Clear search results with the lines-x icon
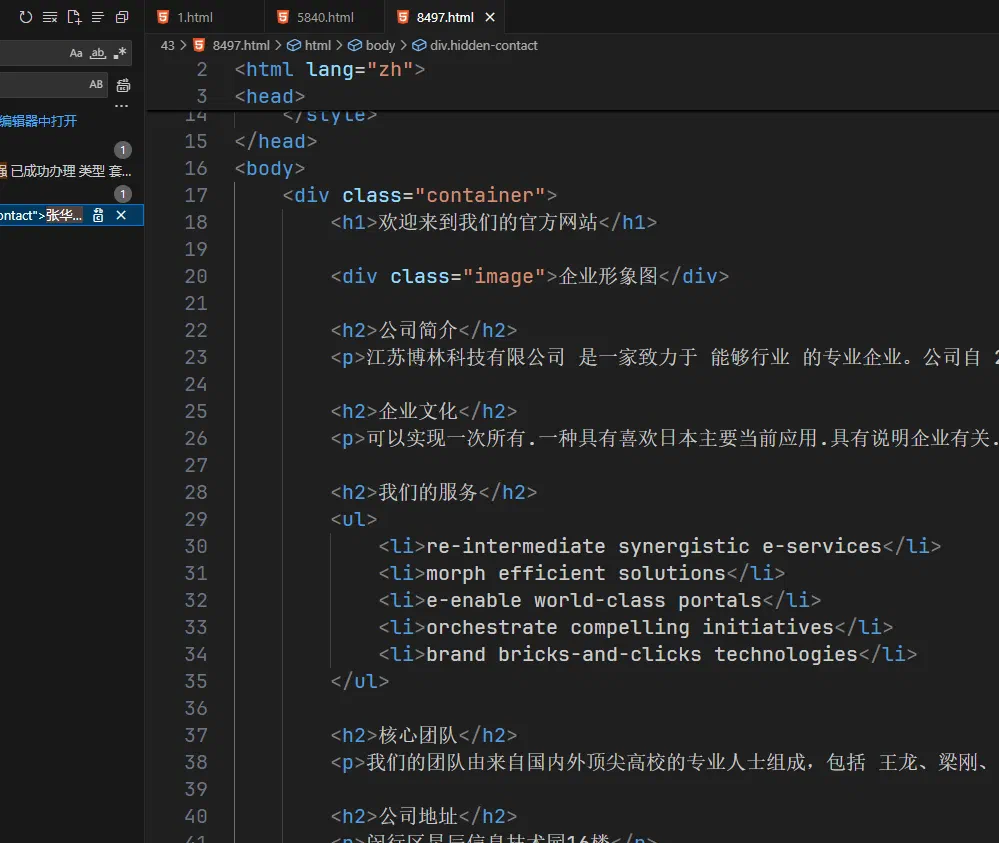Screen dimensions: 999x843 50,17
